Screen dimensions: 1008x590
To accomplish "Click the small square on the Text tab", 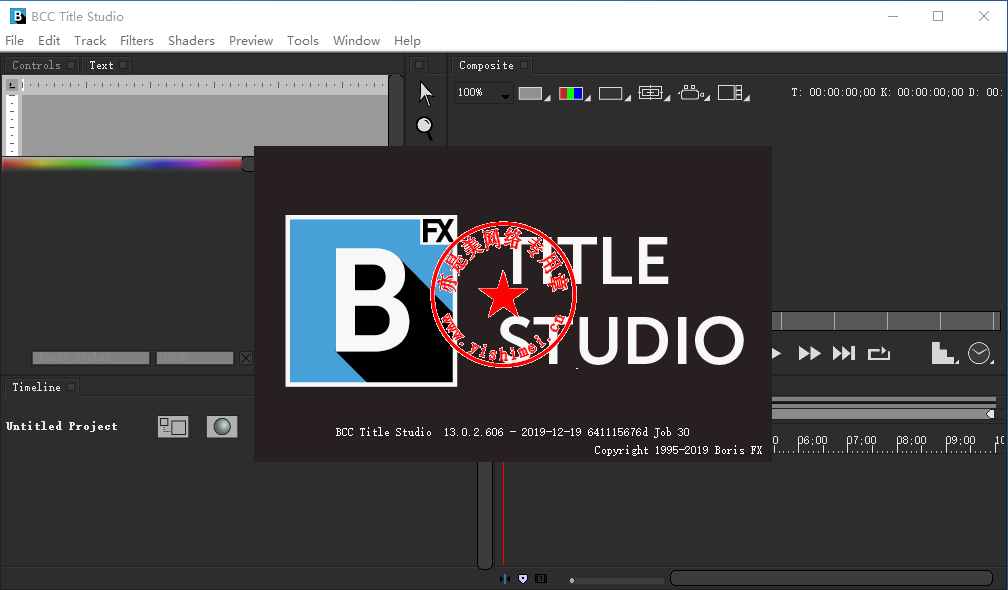I will 123,65.
